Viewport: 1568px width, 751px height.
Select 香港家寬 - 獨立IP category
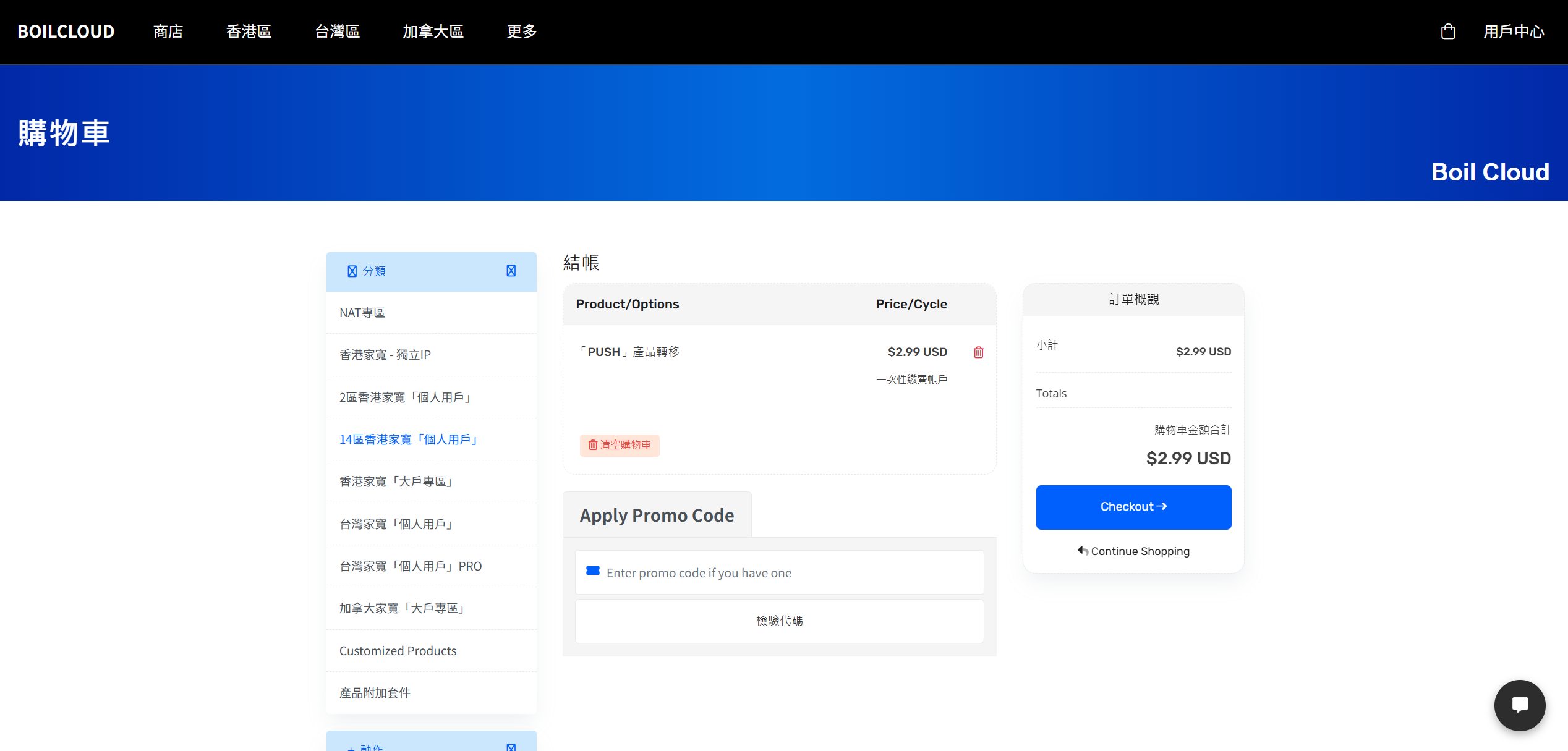click(x=431, y=355)
